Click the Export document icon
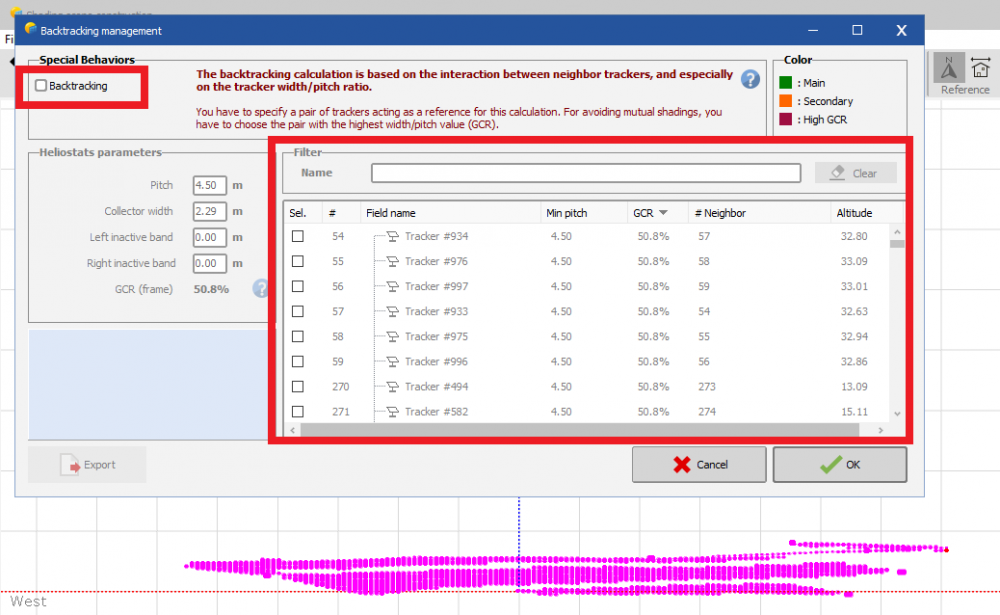Viewport: 1000px width, 615px height. point(70,465)
